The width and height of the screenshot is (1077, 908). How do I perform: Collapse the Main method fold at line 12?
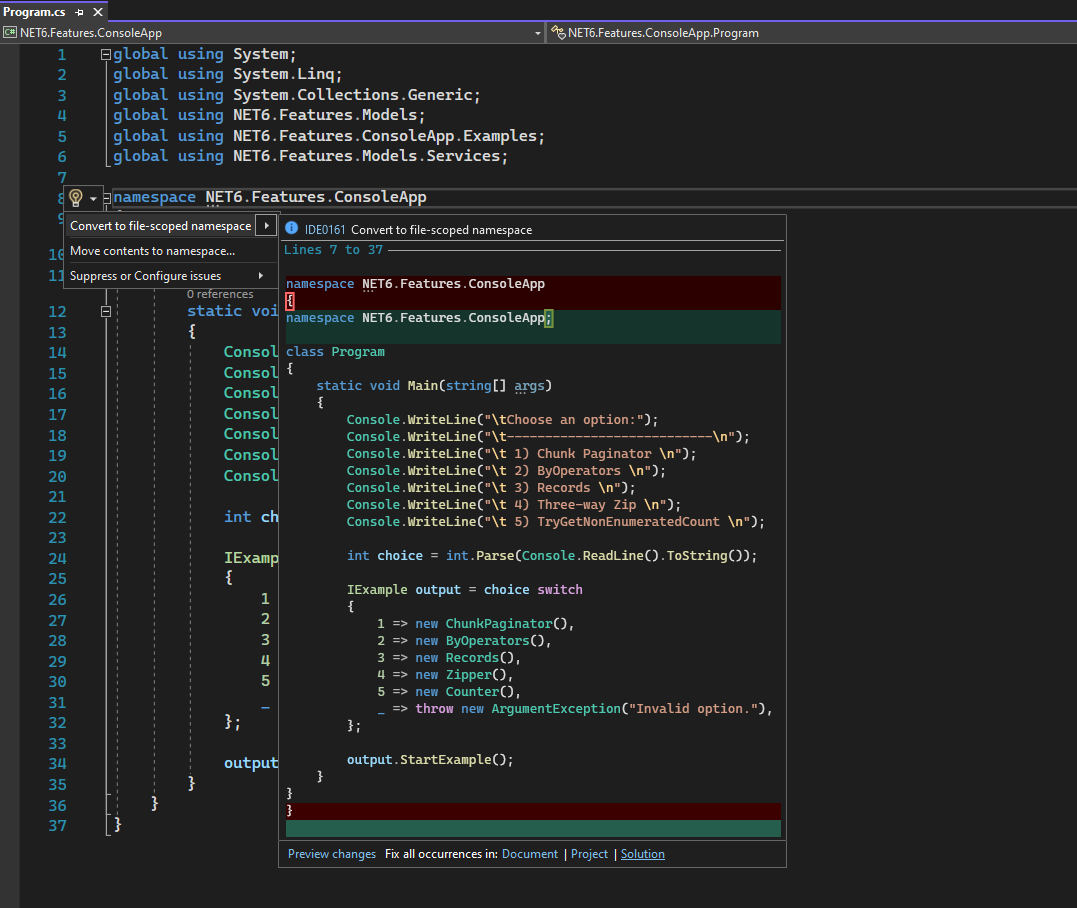point(105,310)
